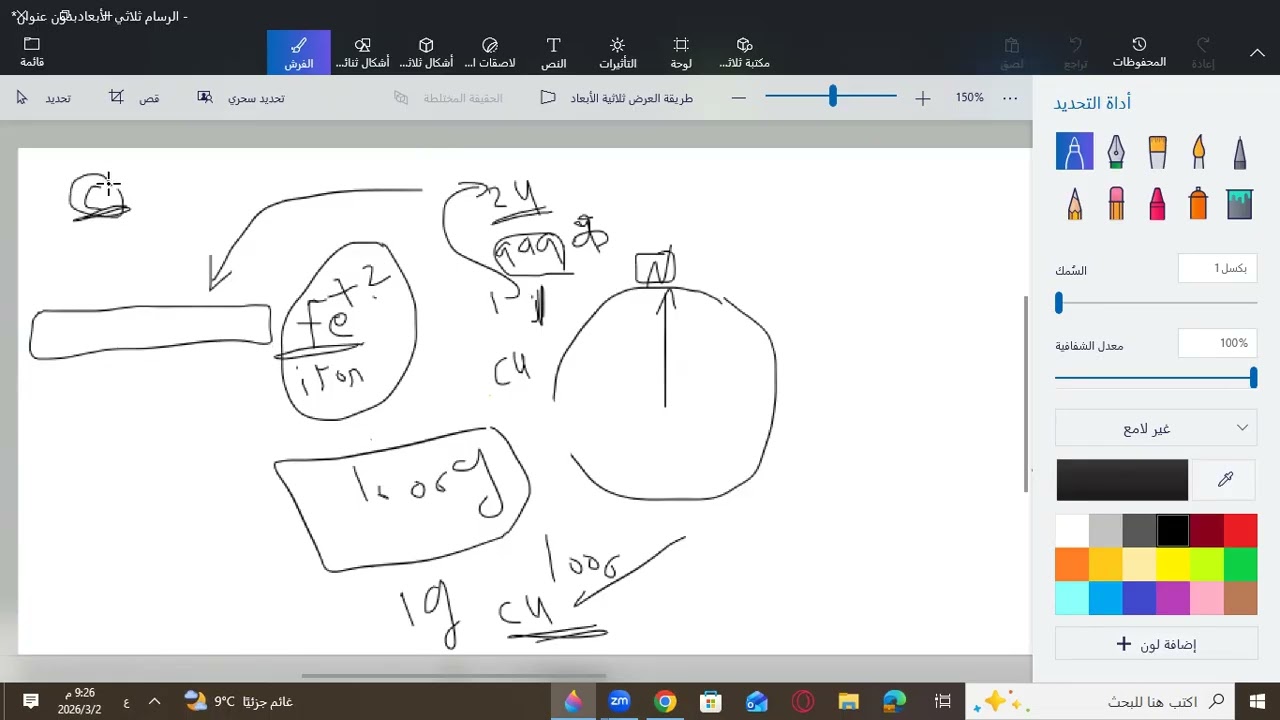Collapse the ribbon with the chevron
The image size is (1280, 720).
click(1257, 53)
